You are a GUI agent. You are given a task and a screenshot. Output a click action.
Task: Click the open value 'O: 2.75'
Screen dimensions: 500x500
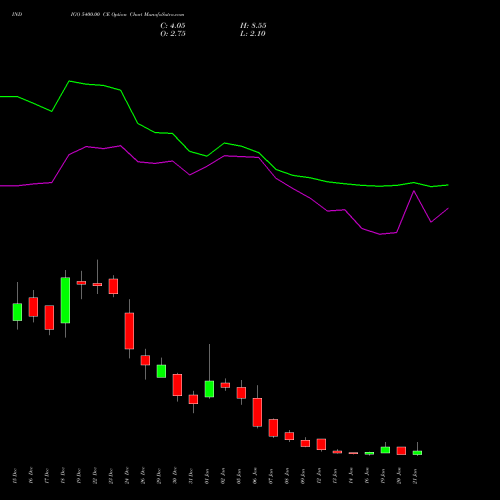point(173,34)
